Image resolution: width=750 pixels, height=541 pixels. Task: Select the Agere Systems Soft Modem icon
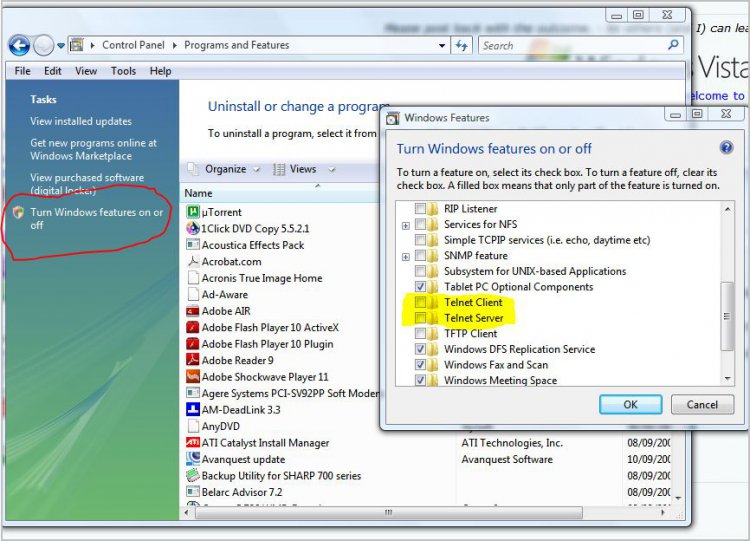(193, 393)
